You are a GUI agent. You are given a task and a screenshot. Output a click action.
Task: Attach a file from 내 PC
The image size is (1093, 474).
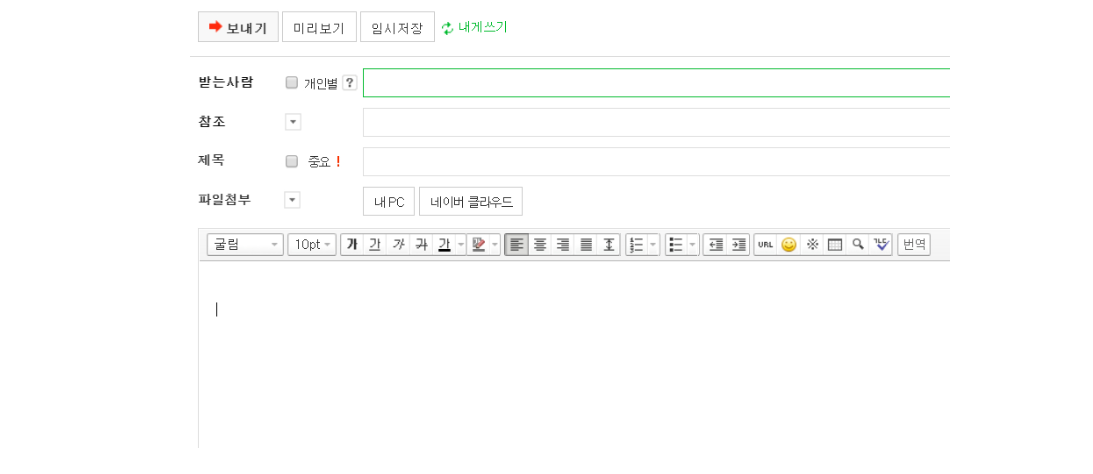pyautogui.click(x=389, y=201)
